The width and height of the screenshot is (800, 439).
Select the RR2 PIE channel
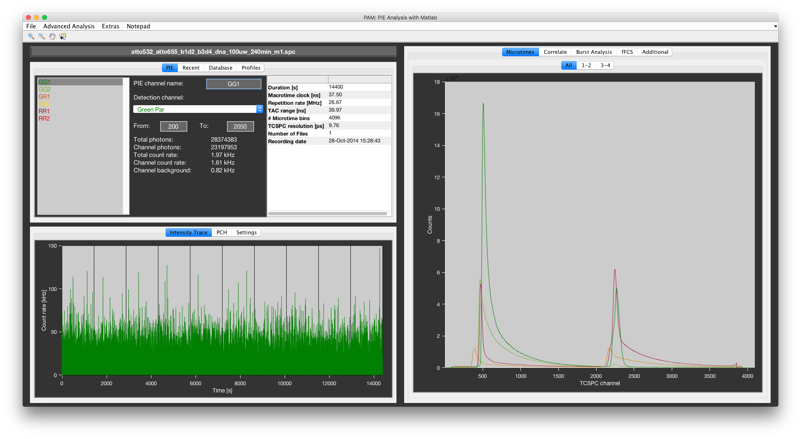click(44, 119)
